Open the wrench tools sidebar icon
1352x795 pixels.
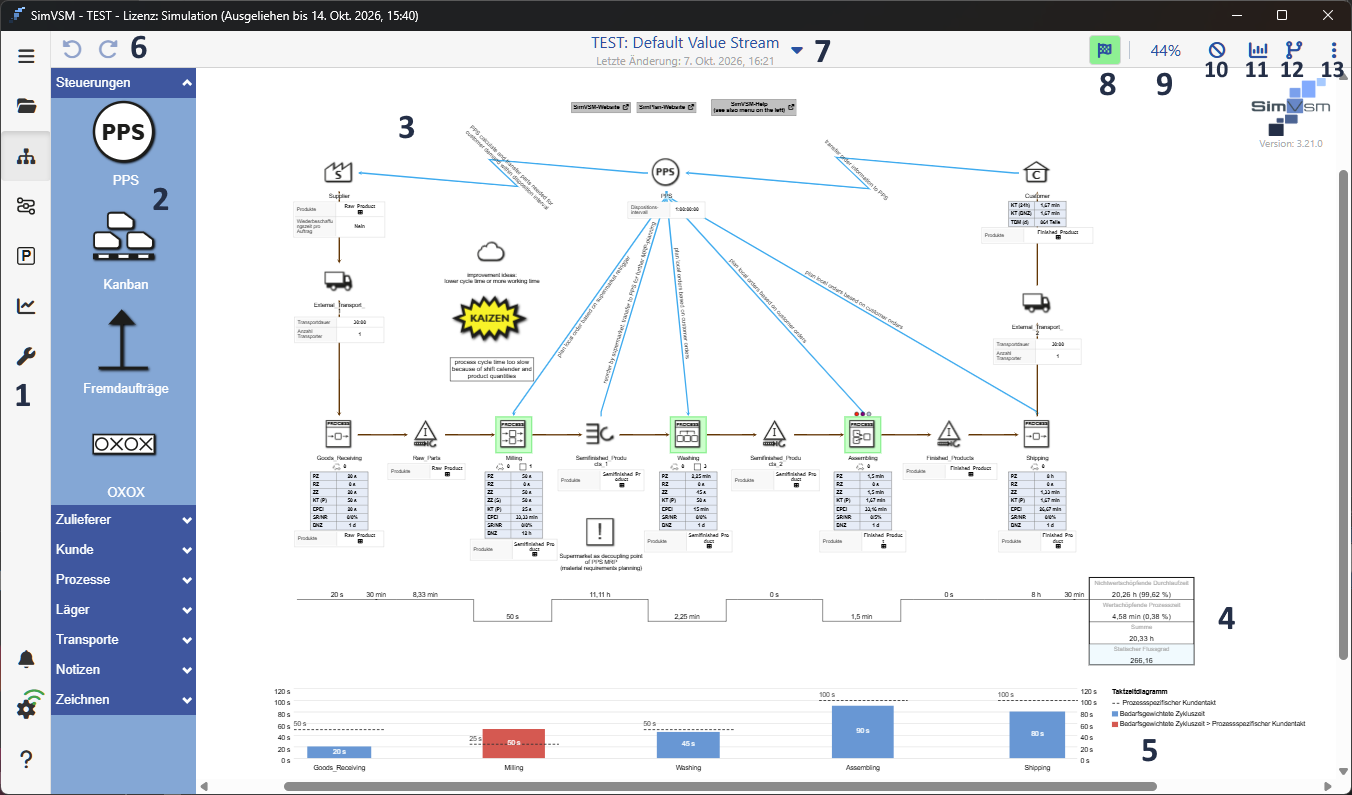tap(26, 357)
